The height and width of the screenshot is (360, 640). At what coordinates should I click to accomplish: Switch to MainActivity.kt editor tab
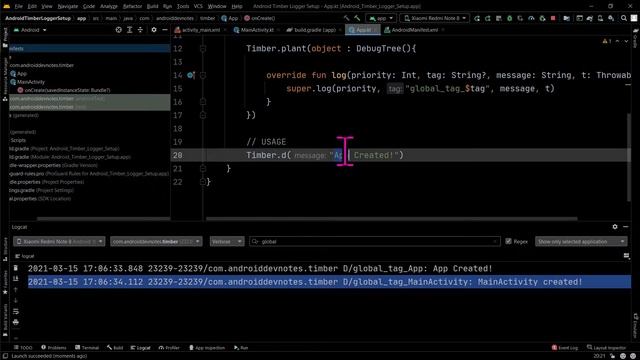[x=256, y=30]
